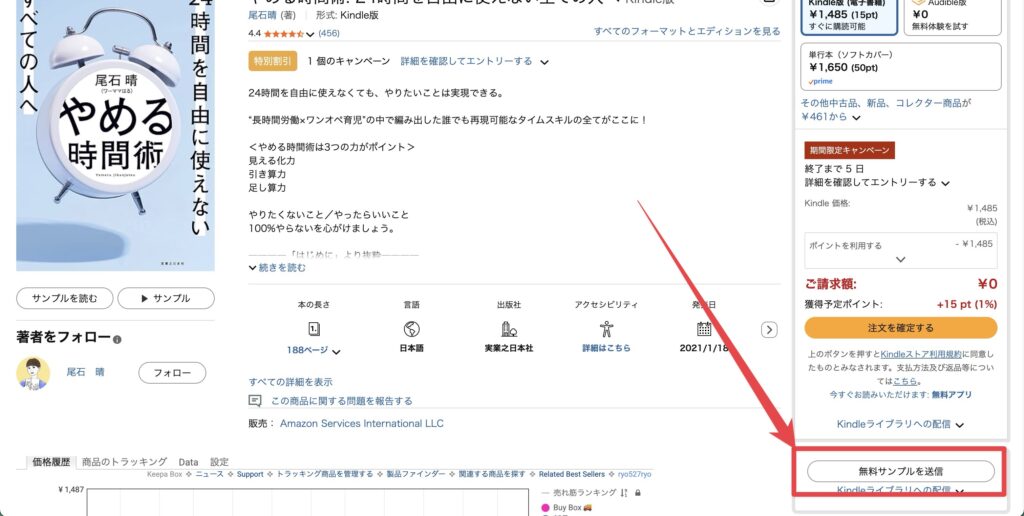Open Related Best Sellers Keepa link
The width and height of the screenshot is (1024, 516).
[572, 474]
